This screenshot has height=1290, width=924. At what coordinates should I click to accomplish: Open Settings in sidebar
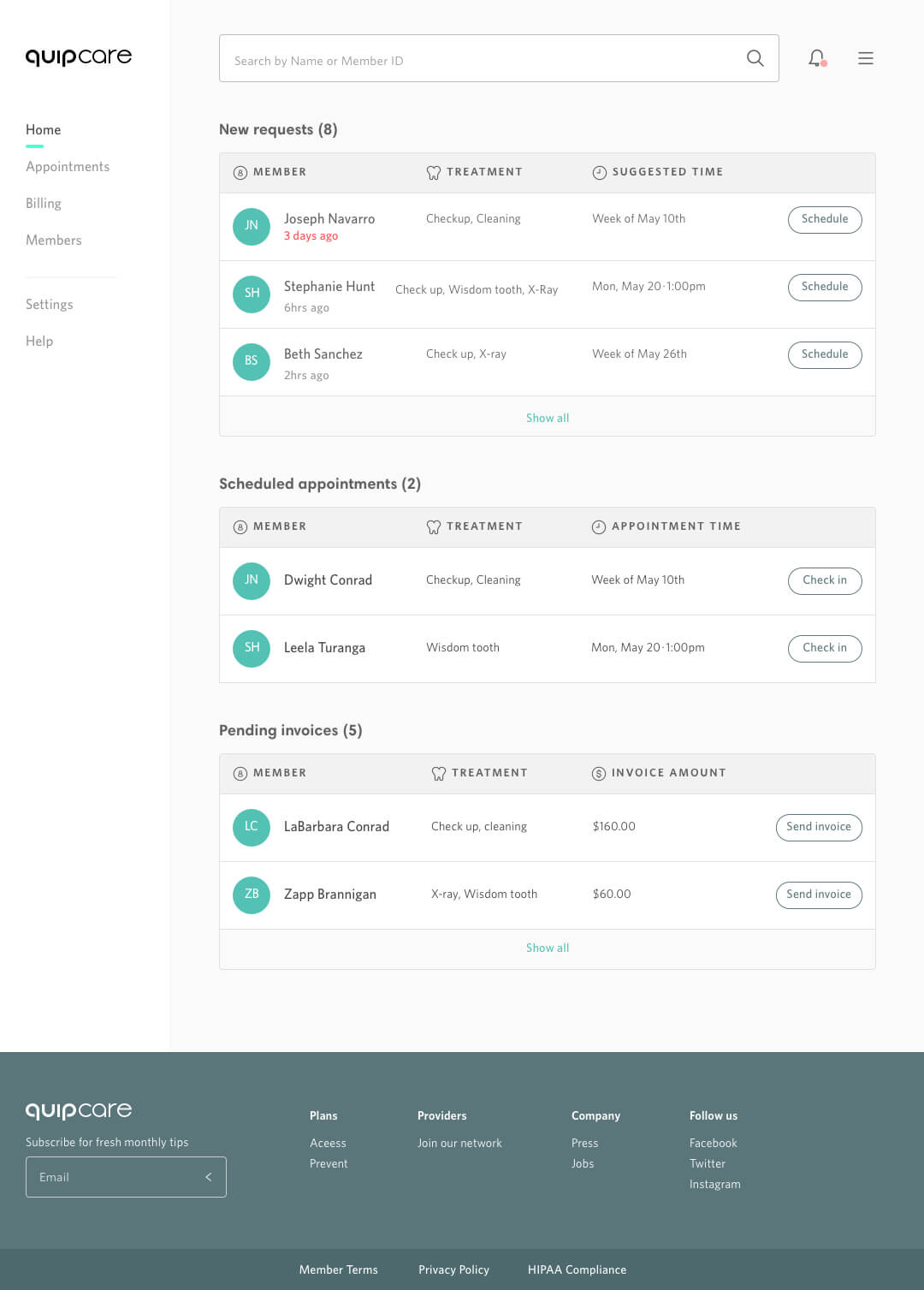coord(50,305)
